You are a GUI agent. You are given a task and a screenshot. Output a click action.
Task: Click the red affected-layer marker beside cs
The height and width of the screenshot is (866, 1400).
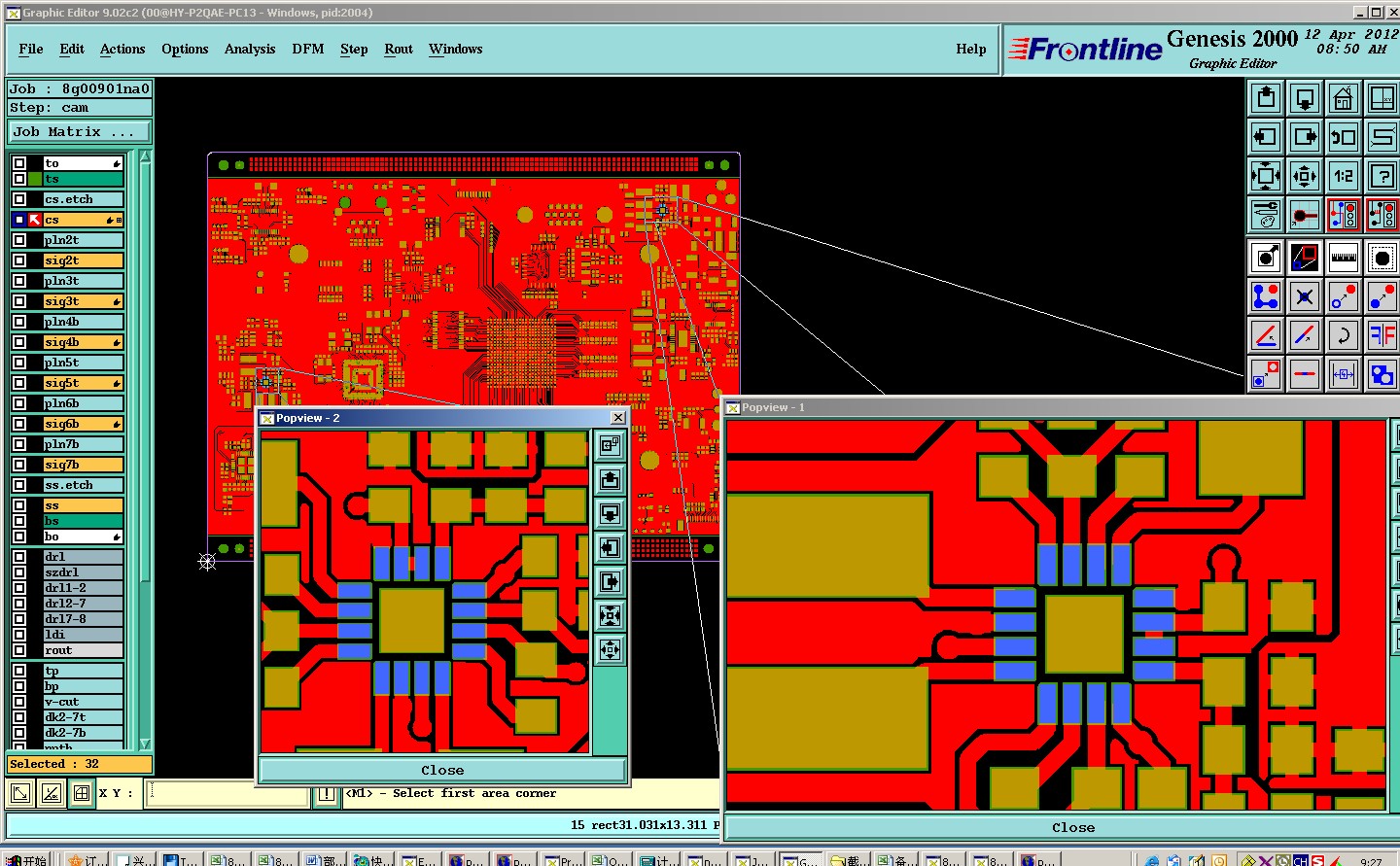(35, 220)
